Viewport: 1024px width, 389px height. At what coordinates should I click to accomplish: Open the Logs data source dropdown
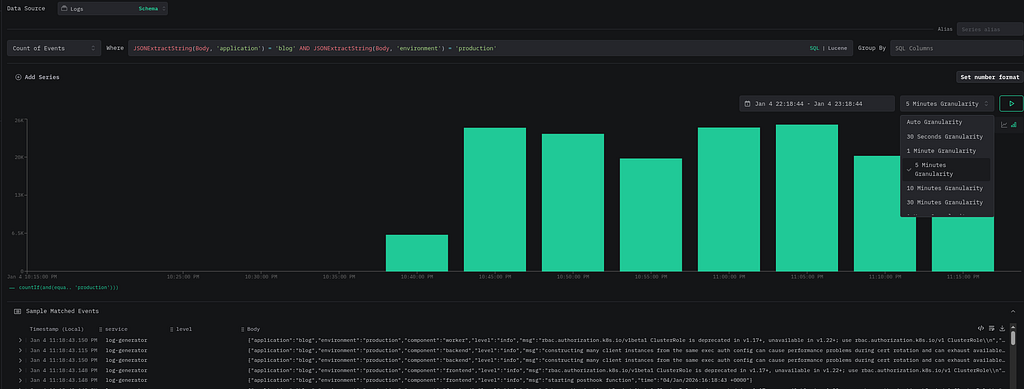(112, 8)
